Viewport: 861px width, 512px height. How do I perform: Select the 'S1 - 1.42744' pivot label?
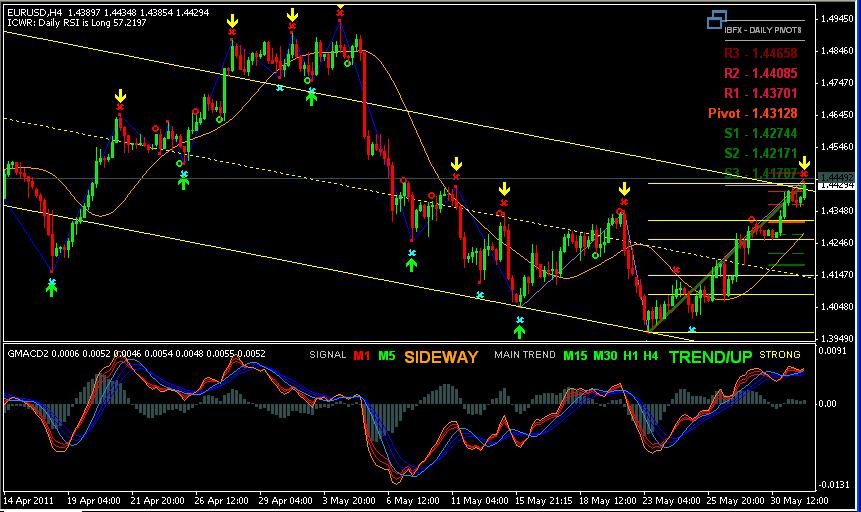(761, 133)
